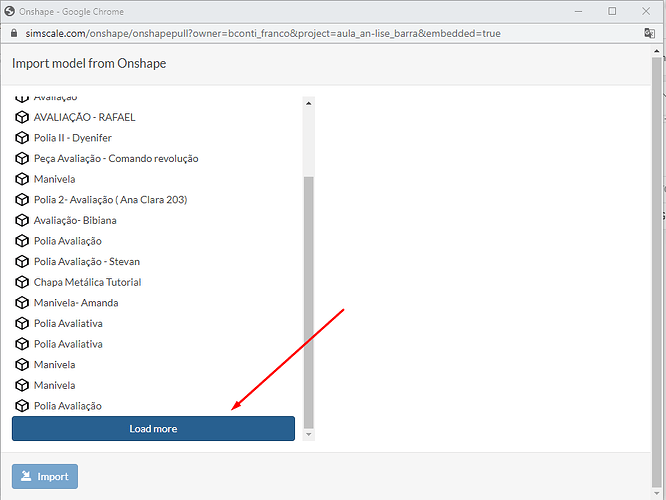Click the translate page icon in address bar
This screenshot has width=666, height=500.
[x=649, y=33]
